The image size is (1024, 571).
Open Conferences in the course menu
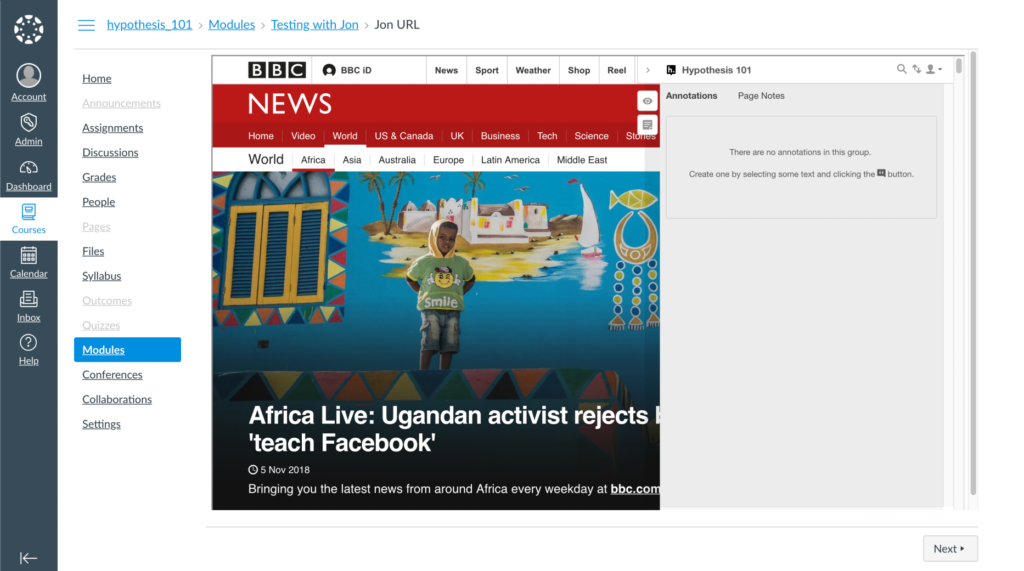click(112, 374)
